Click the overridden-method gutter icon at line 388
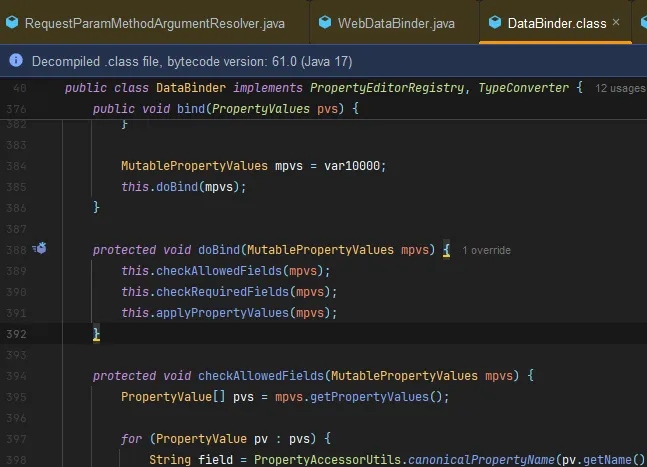The image size is (647, 467). point(40,248)
